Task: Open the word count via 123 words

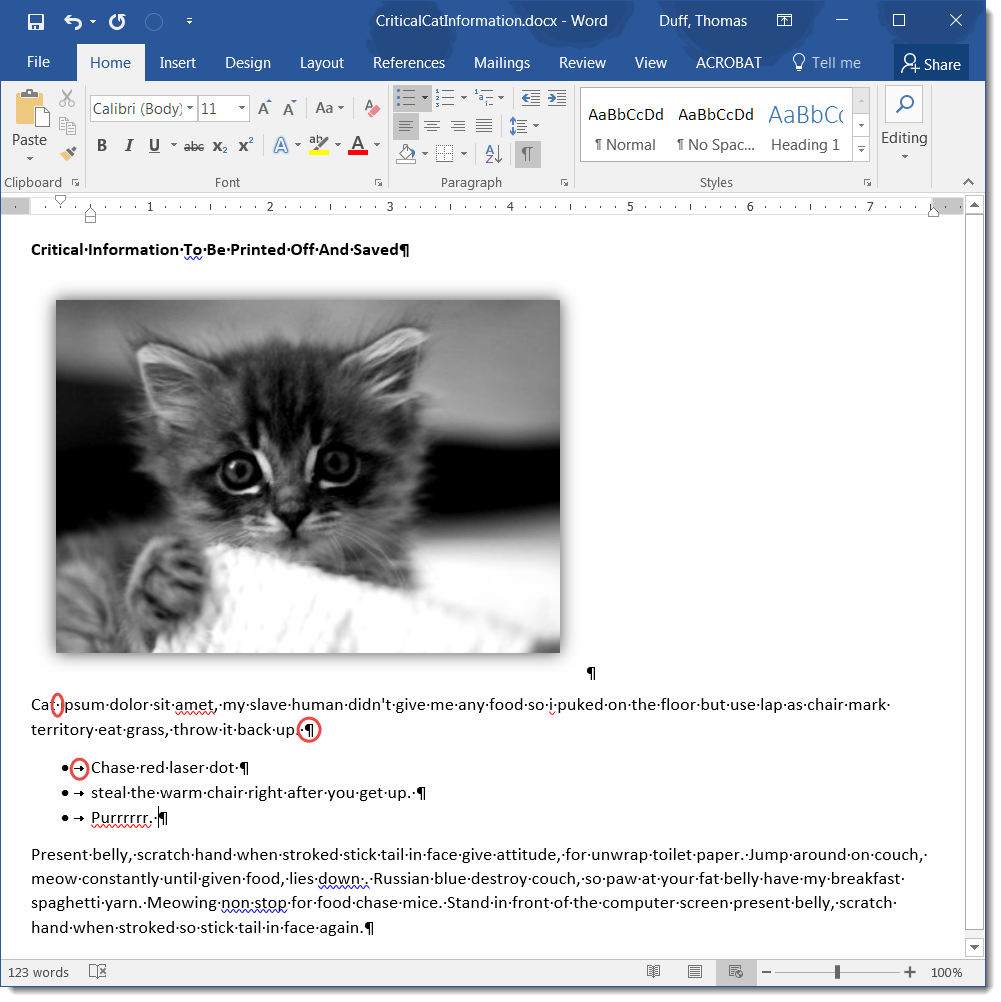Action: tap(38, 971)
